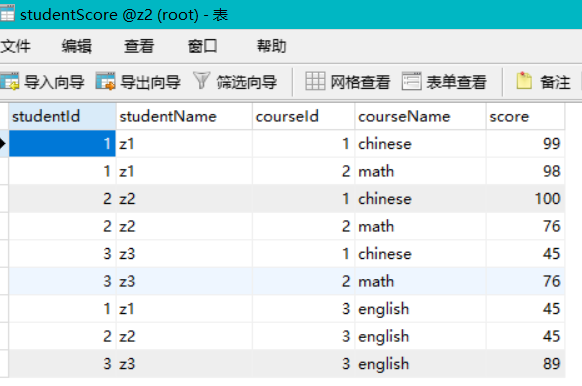Open the 帮助 (Help) menu
Image resolution: width=582 pixels, height=386 pixels.
coord(271,46)
